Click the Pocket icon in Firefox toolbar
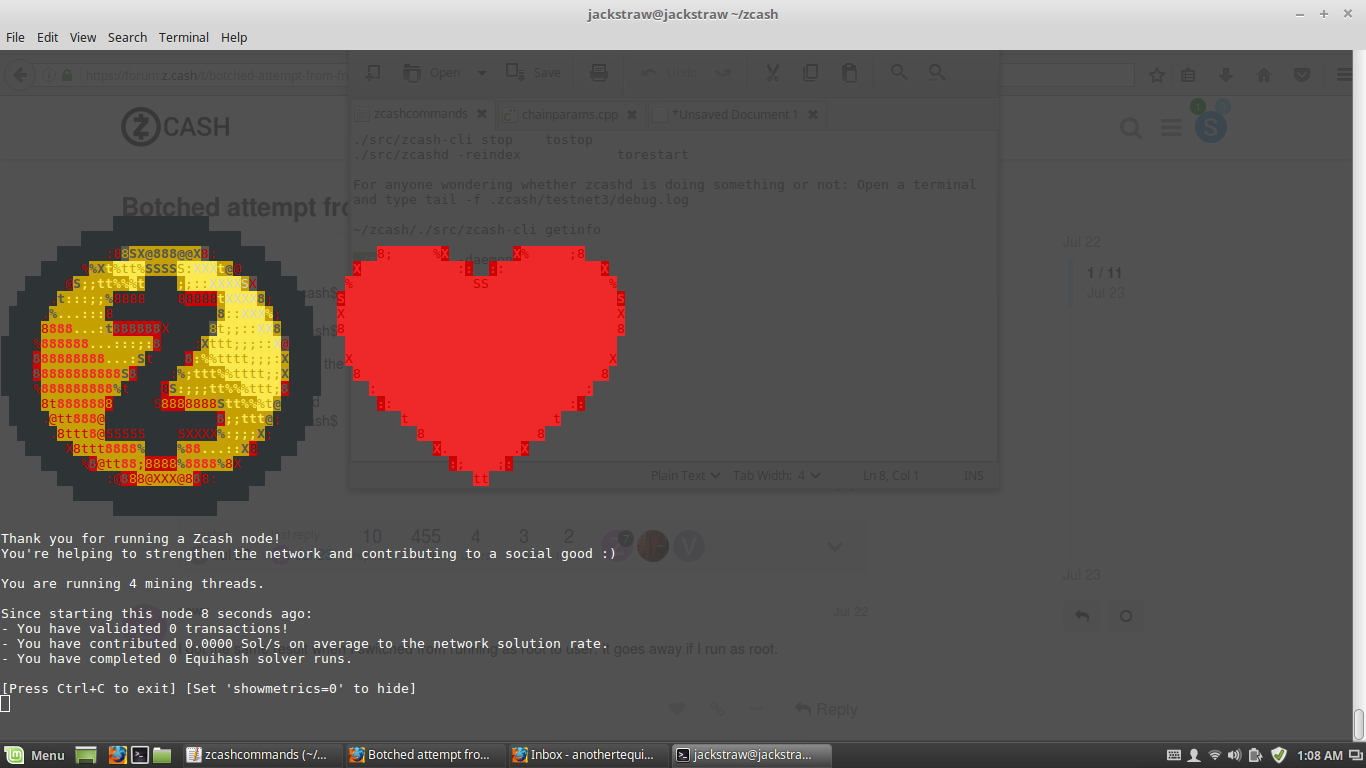The height and width of the screenshot is (768, 1366). tap(1302, 75)
